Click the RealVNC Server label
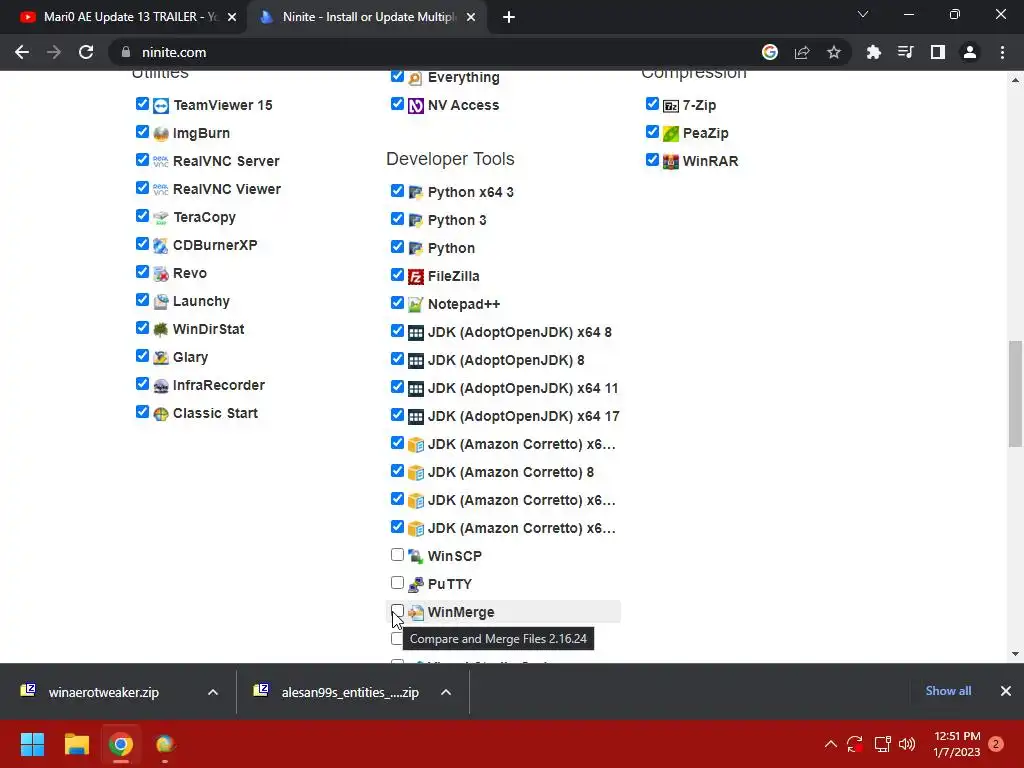The image size is (1024, 768). tap(226, 161)
